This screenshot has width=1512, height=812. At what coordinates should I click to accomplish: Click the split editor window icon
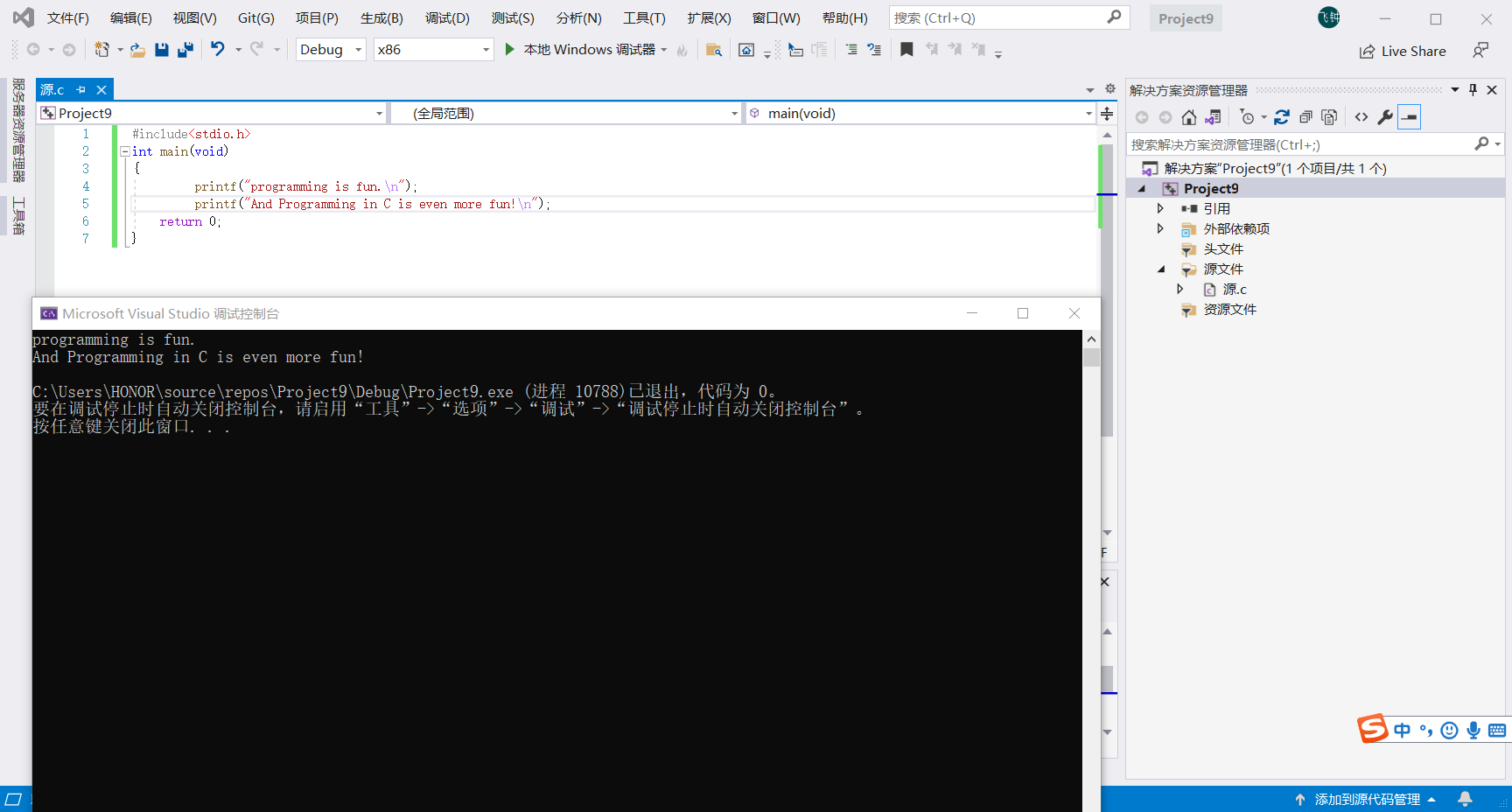pyautogui.click(x=1107, y=114)
